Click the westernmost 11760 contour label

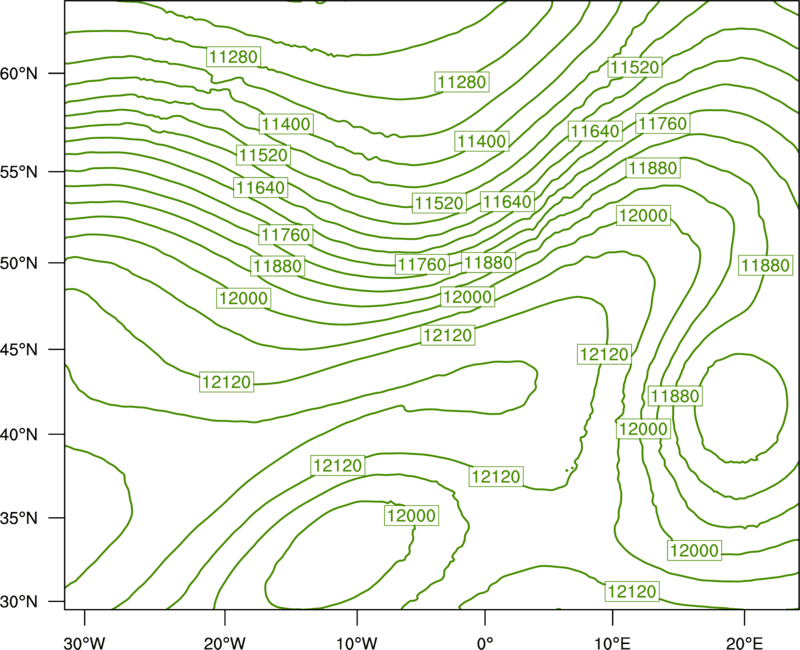tap(286, 235)
